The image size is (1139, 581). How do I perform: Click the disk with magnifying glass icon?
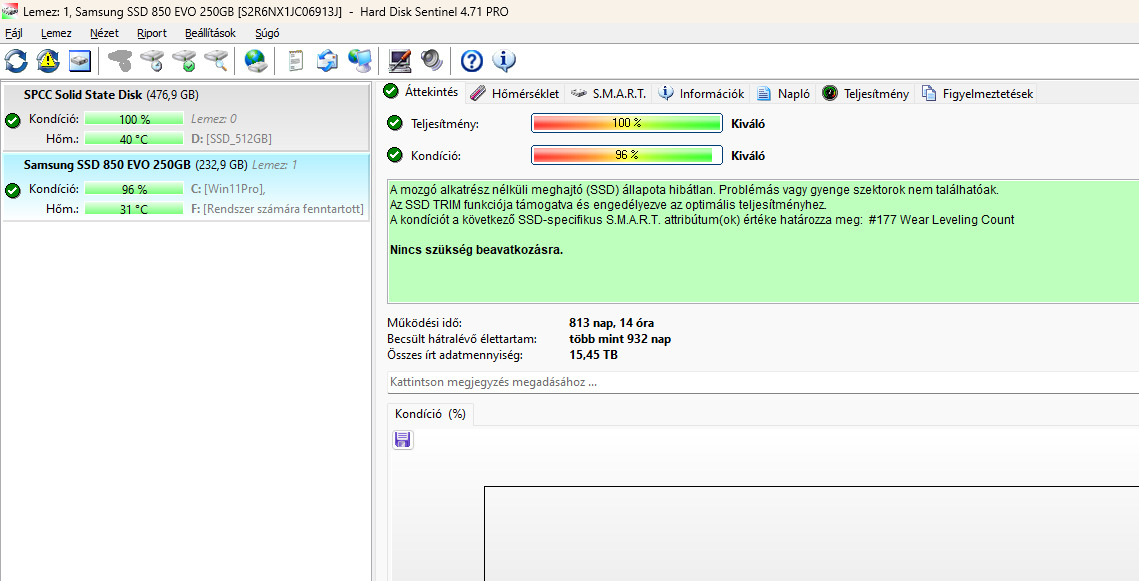(x=216, y=61)
